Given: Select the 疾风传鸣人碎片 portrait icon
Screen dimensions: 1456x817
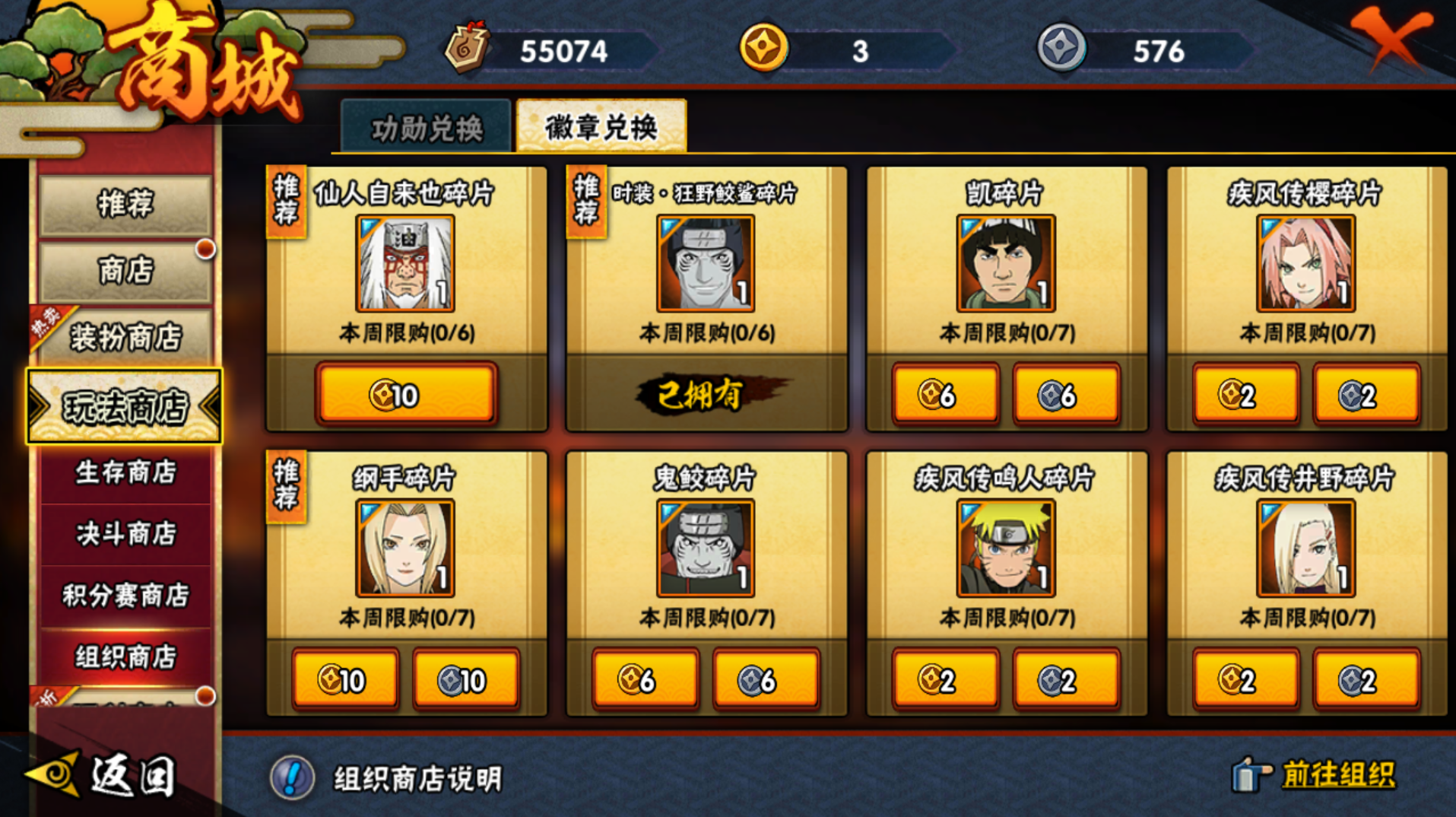Looking at the screenshot, I should pyautogui.click(x=1006, y=548).
